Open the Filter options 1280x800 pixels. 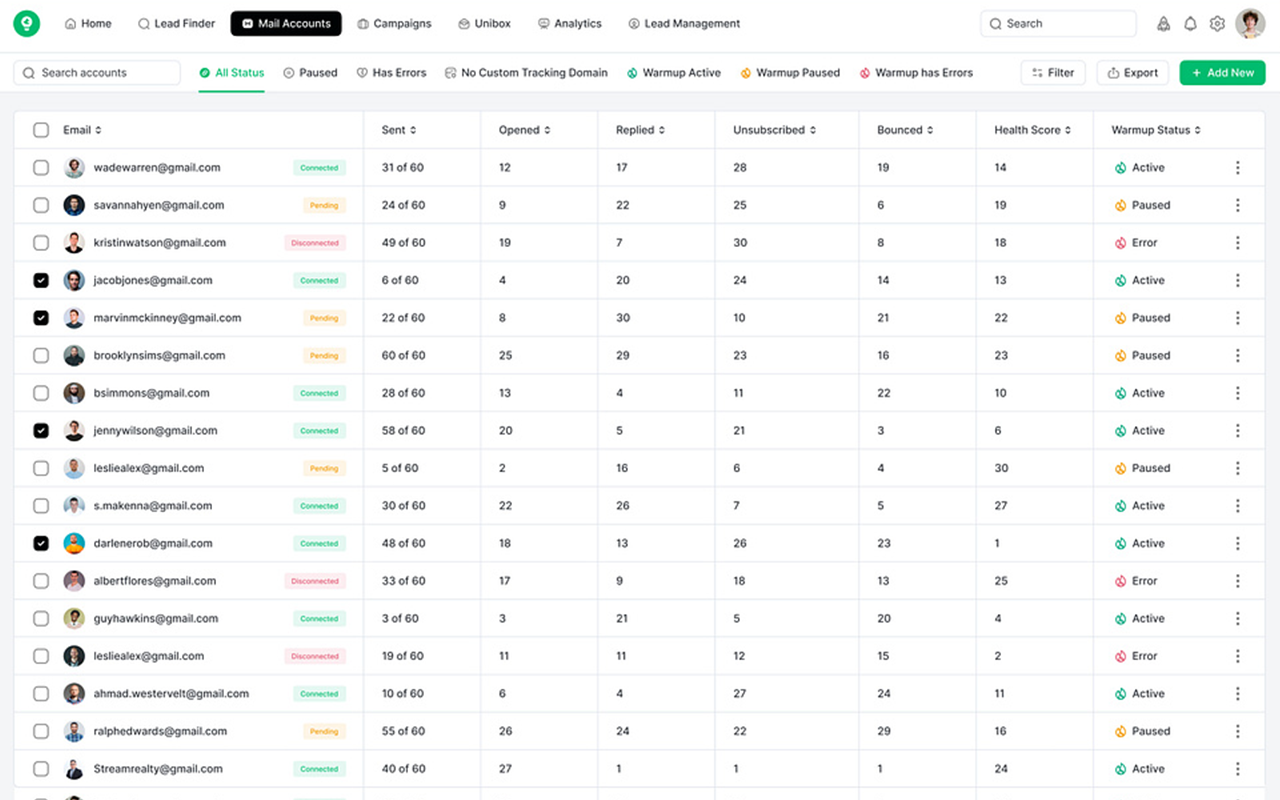point(1052,73)
